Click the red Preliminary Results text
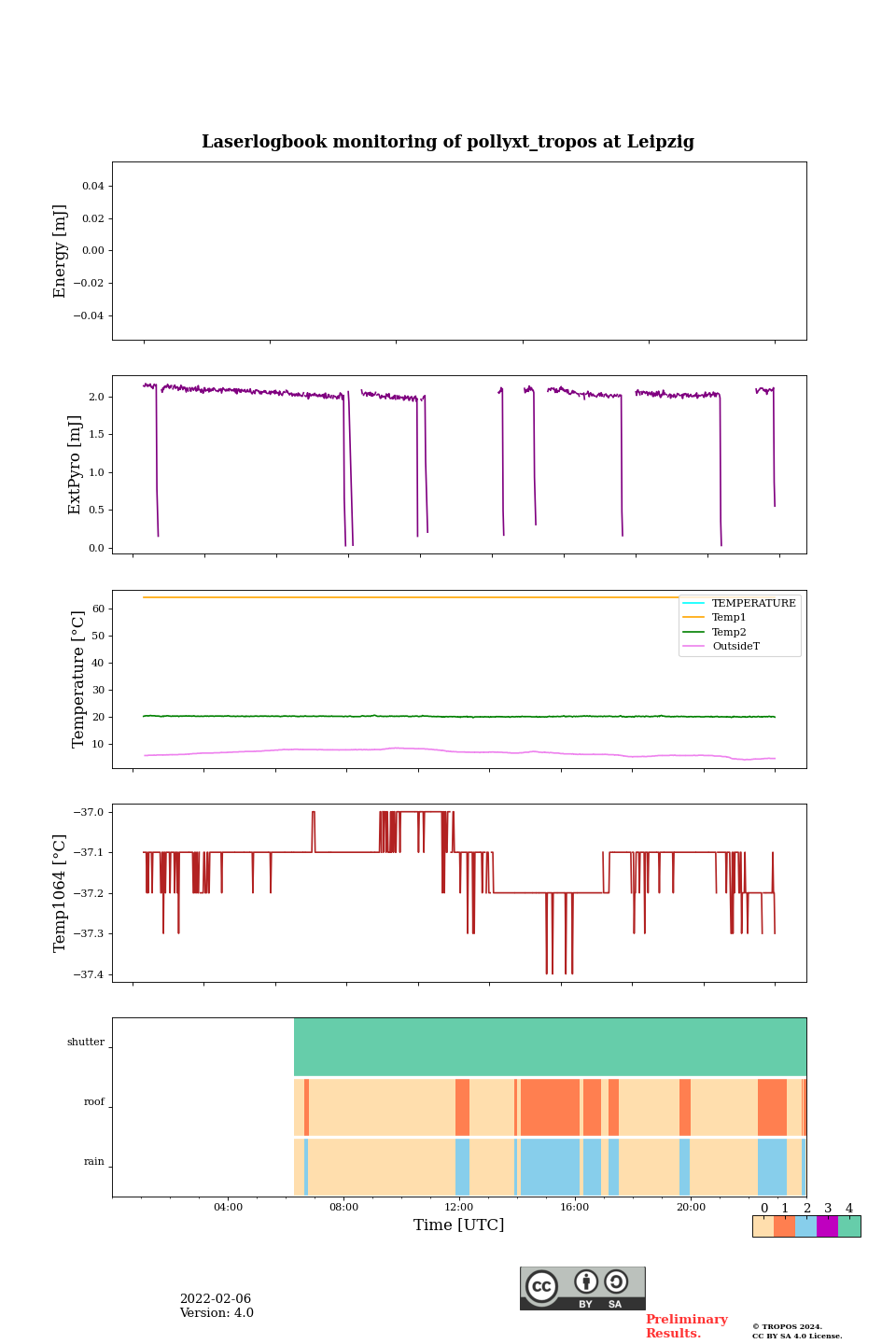 [x=686, y=1326]
